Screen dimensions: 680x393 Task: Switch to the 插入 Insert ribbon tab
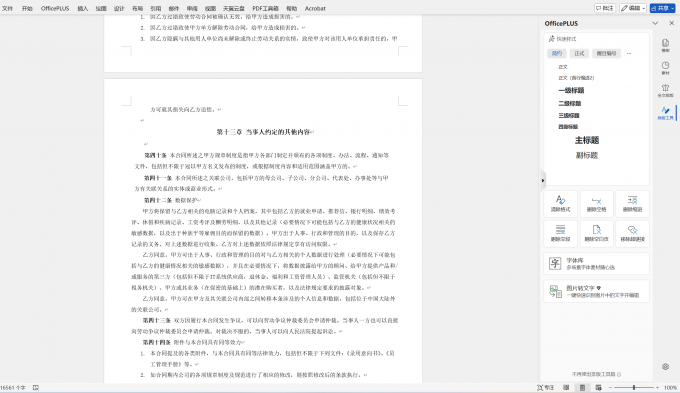82,8
